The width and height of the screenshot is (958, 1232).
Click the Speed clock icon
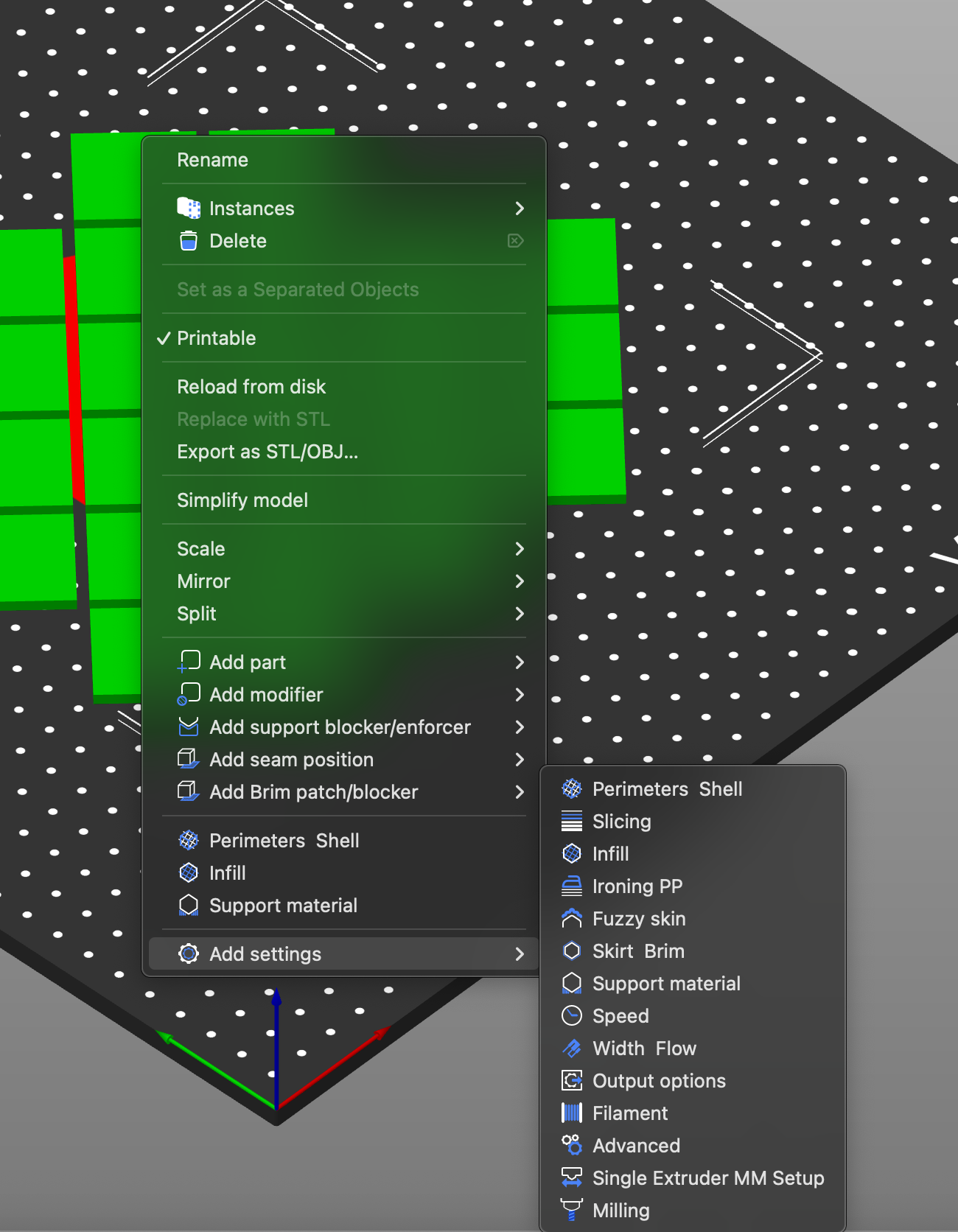tap(572, 1015)
